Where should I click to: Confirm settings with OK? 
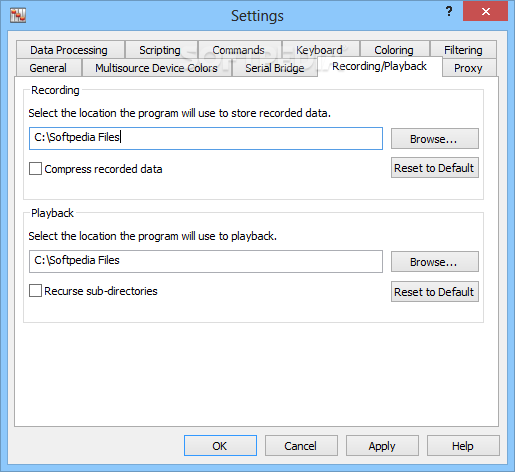pyautogui.click(x=220, y=446)
